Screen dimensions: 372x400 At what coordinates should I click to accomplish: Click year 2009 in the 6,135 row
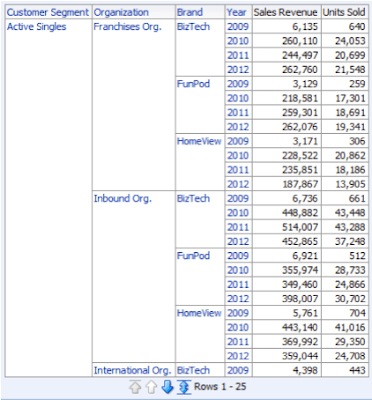coord(238,27)
